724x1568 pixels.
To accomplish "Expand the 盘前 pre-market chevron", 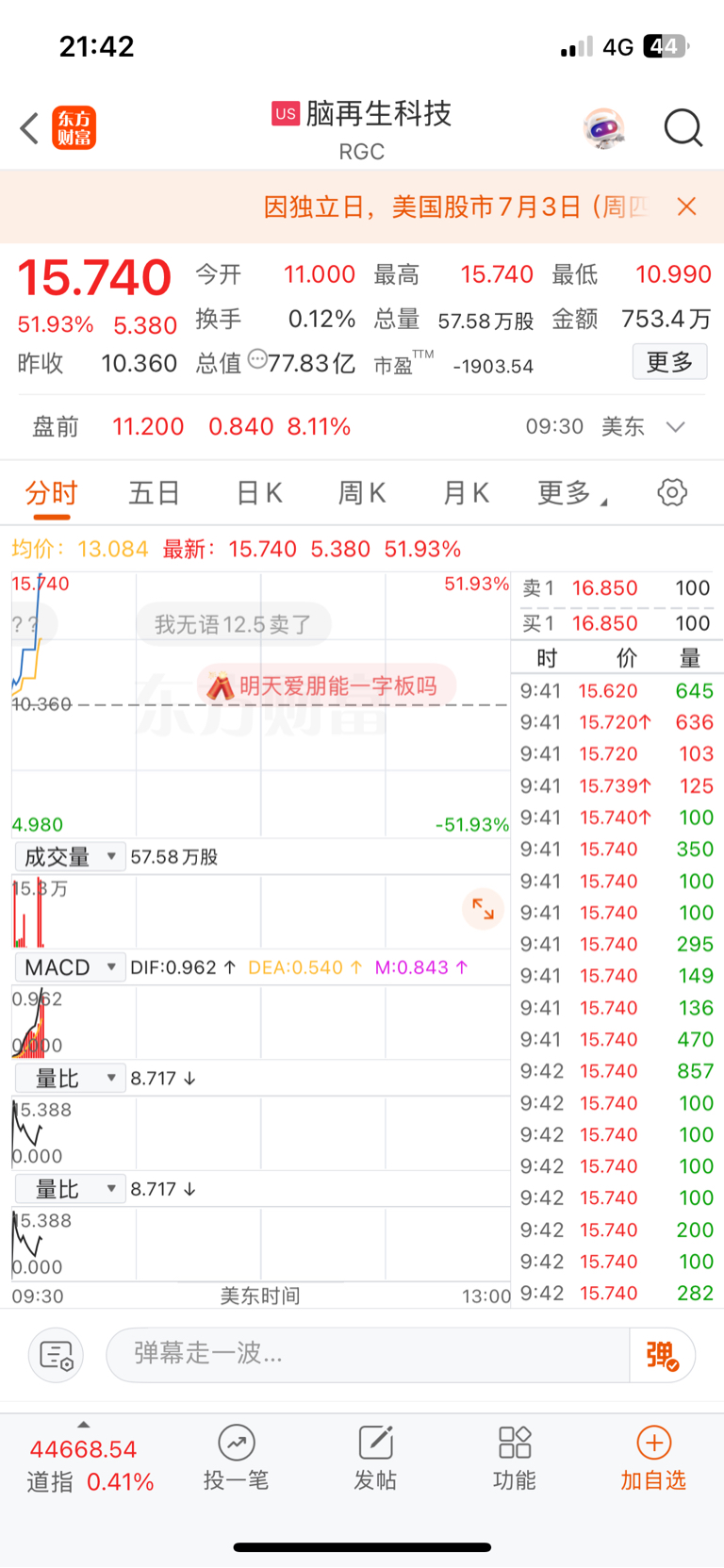I will 675,427.
